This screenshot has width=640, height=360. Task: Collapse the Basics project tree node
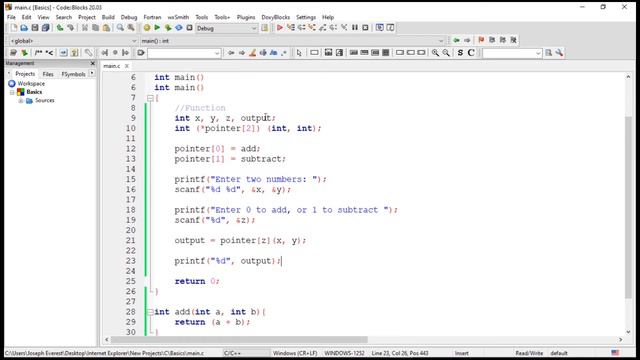[x=12, y=92]
